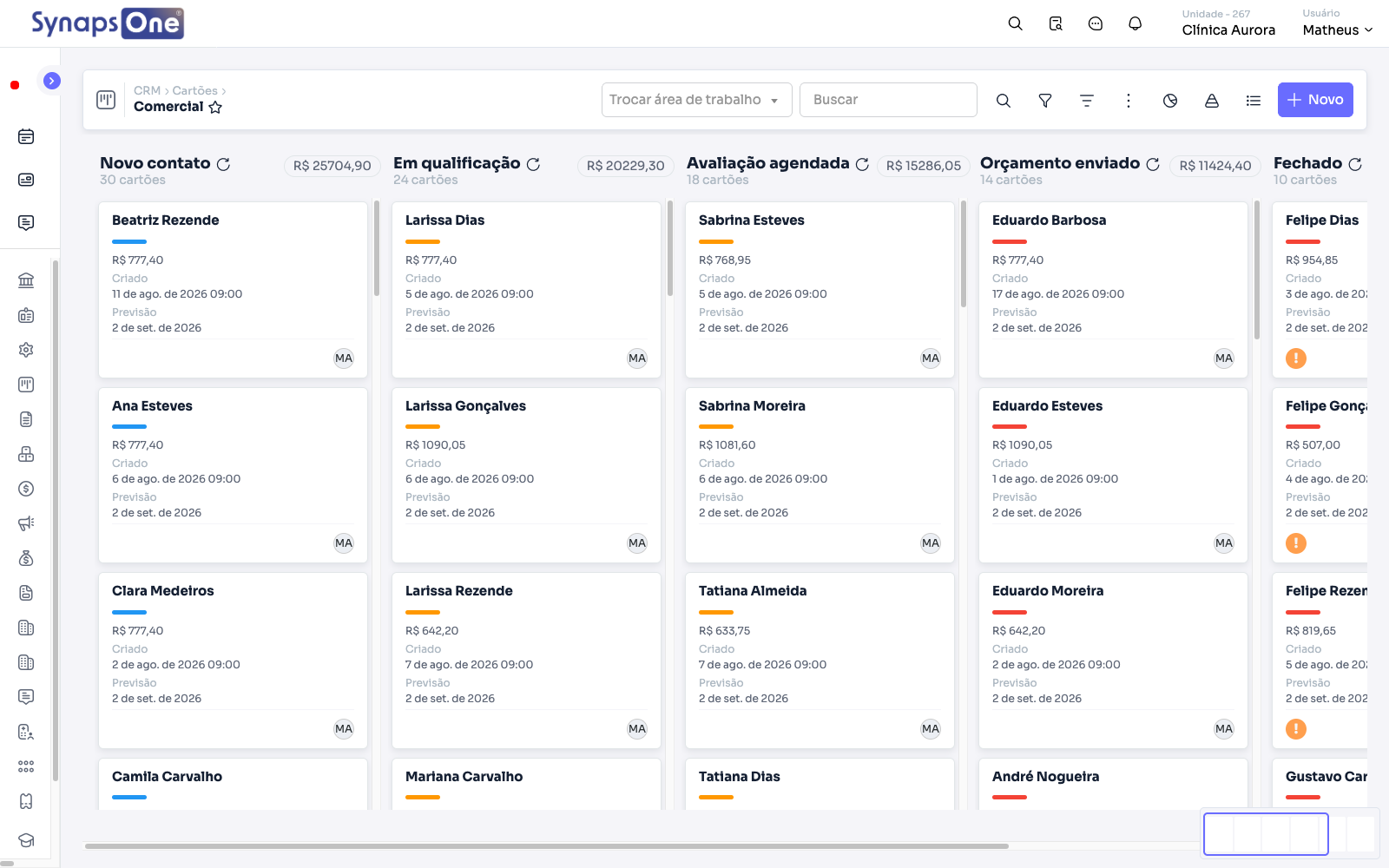The width and height of the screenshot is (1389, 868).
Task: Click the Novo contato column vertical scrollbar
Action: point(377,248)
